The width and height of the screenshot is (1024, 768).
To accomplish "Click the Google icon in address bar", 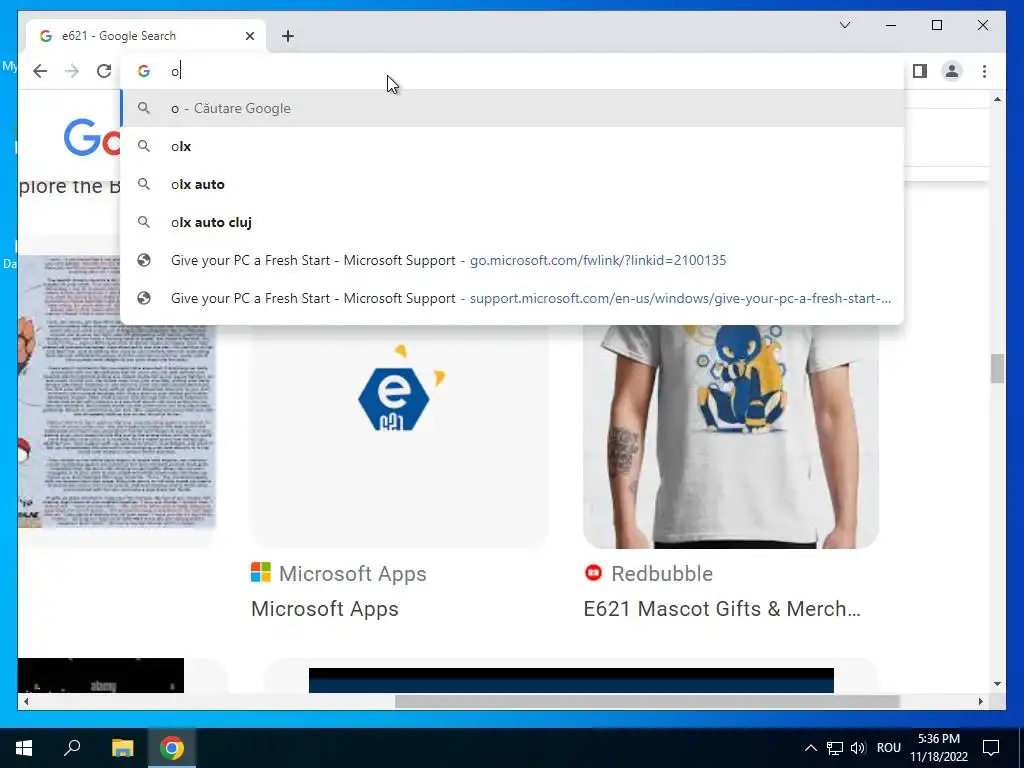I will tap(144, 71).
